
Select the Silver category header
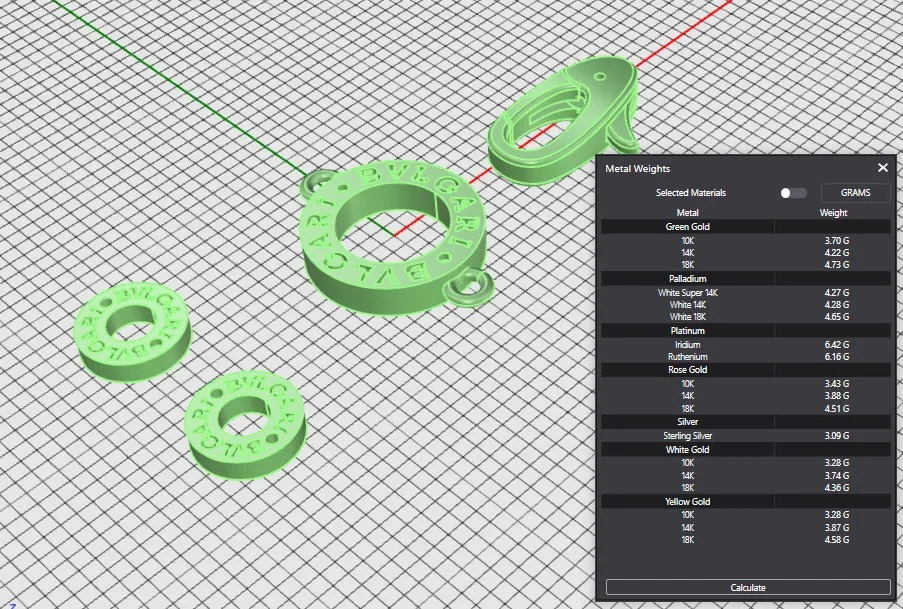[687, 422]
